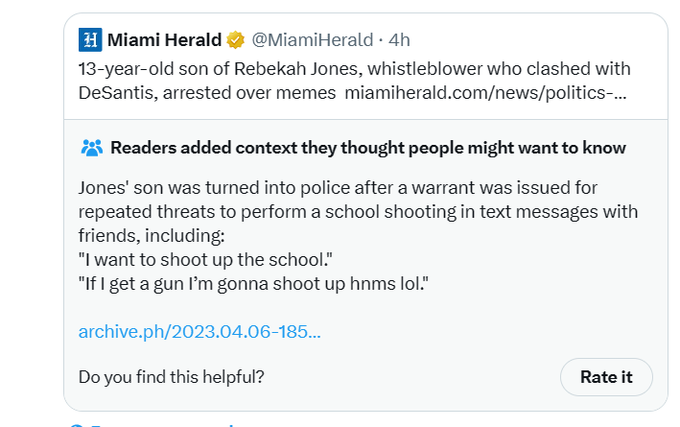Image resolution: width=680 pixels, height=427 pixels.
Task: Click the gold verified checkmark badge
Action: pos(235,40)
